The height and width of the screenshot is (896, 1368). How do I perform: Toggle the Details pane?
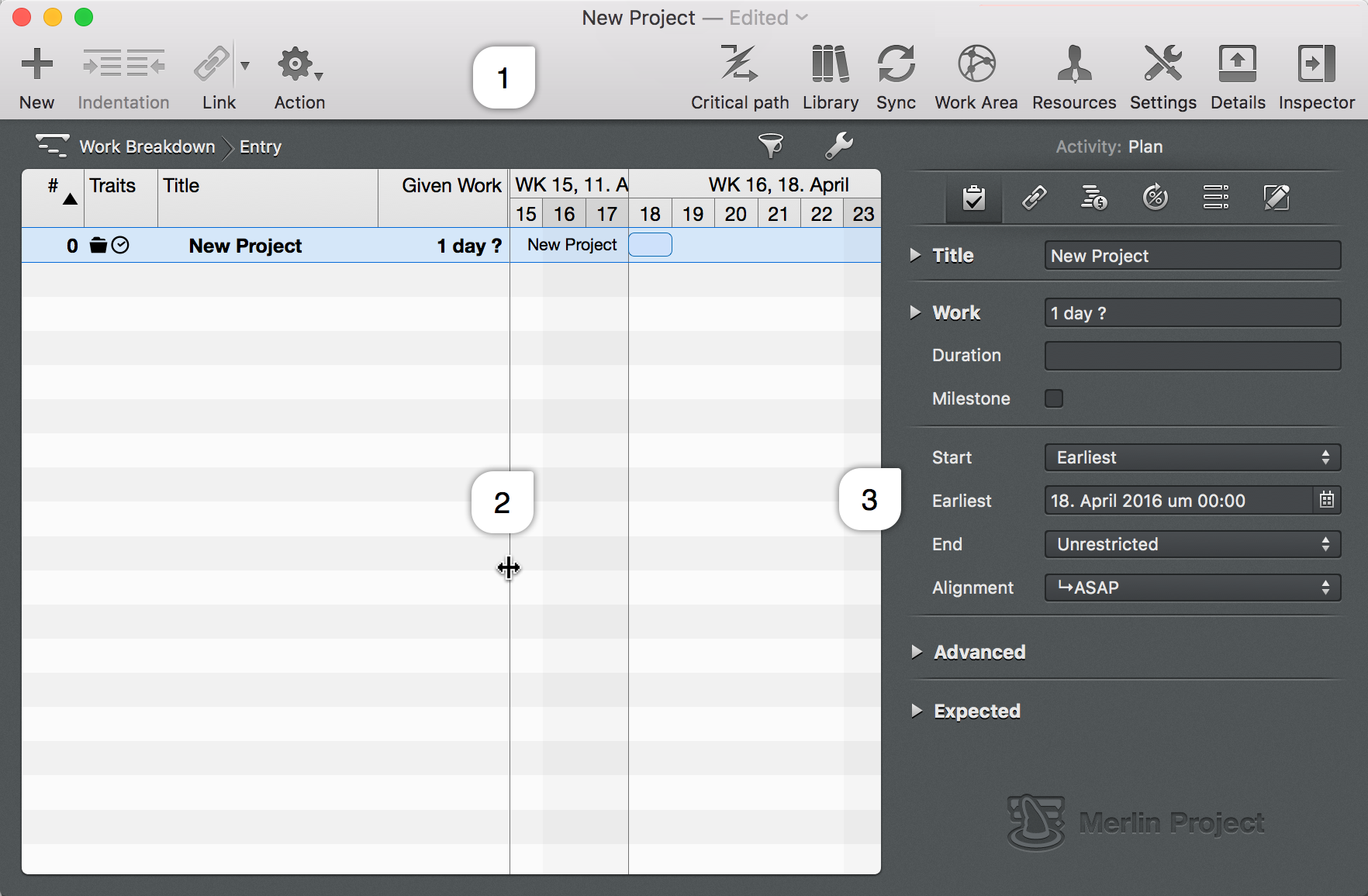[1238, 64]
